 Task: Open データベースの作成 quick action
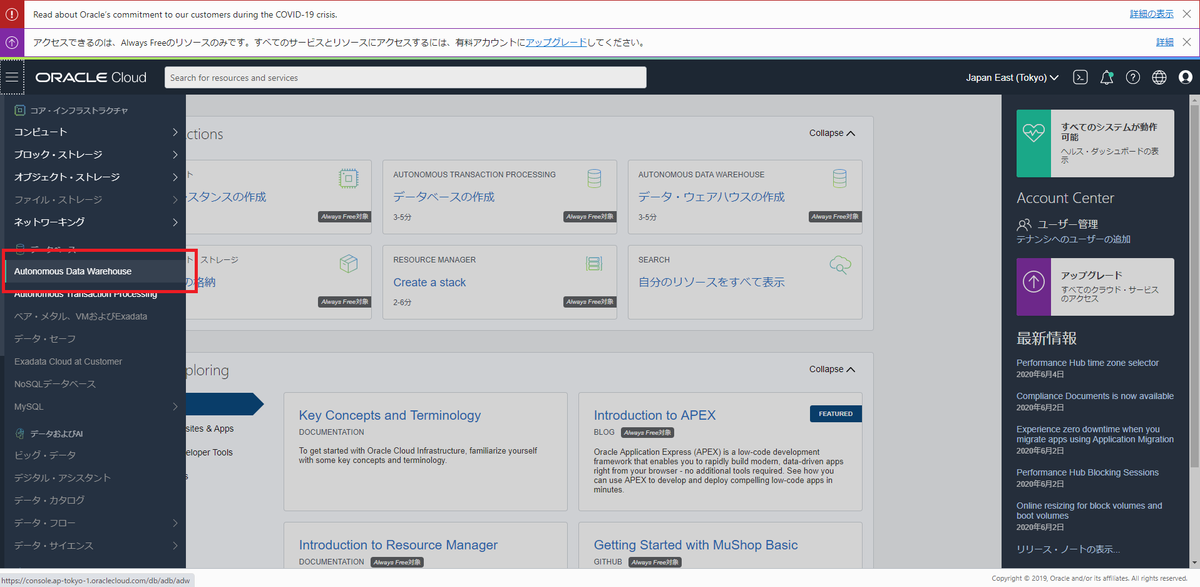coord(443,197)
